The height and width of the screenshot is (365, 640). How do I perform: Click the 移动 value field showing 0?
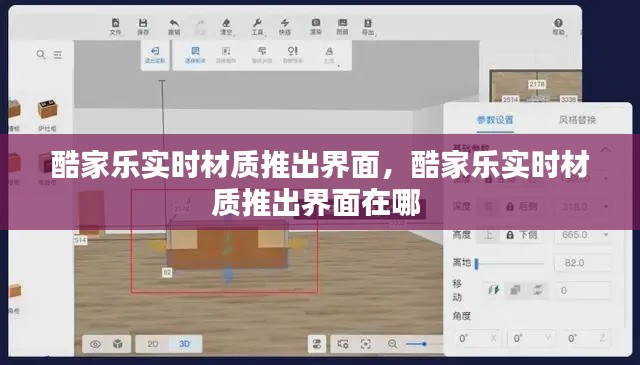tap(582, 291)
